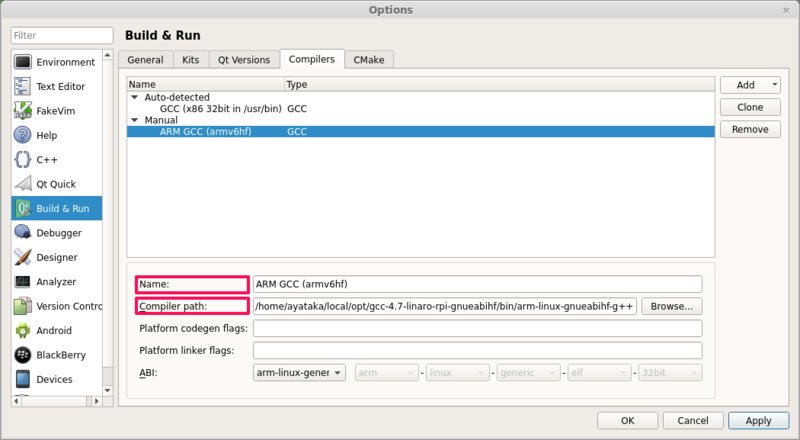The image size is (800, 440).
Task: Open the disabled 32bit width dropdown
Action: (670, 373)
